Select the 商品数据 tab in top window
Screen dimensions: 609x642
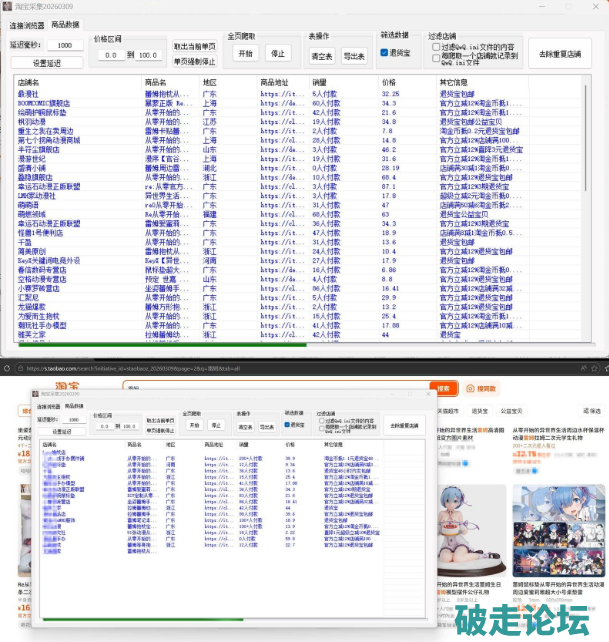(66, 23)
